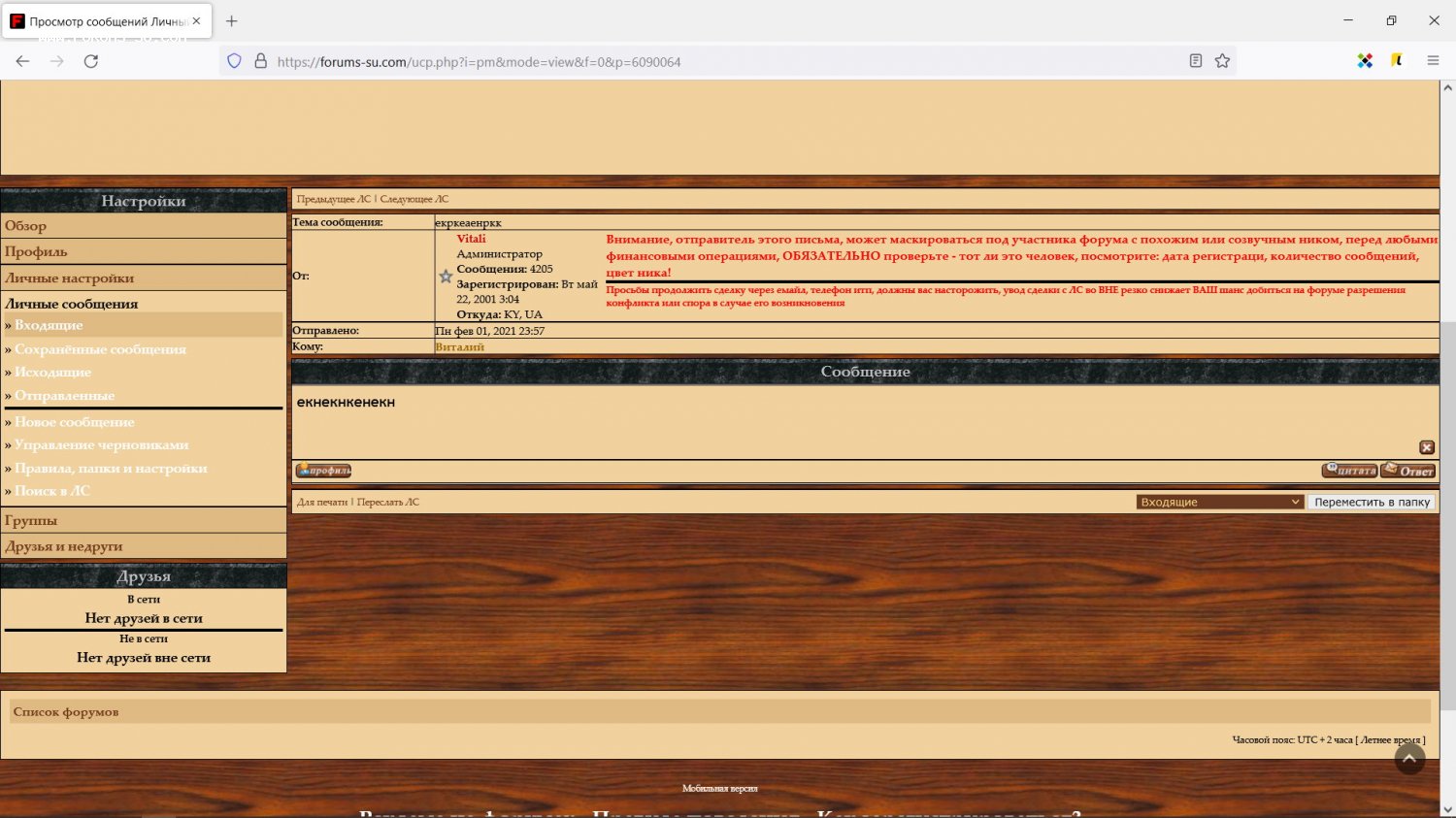
Task: Bookmark page with star icon
Action: tap(1222, 61)
